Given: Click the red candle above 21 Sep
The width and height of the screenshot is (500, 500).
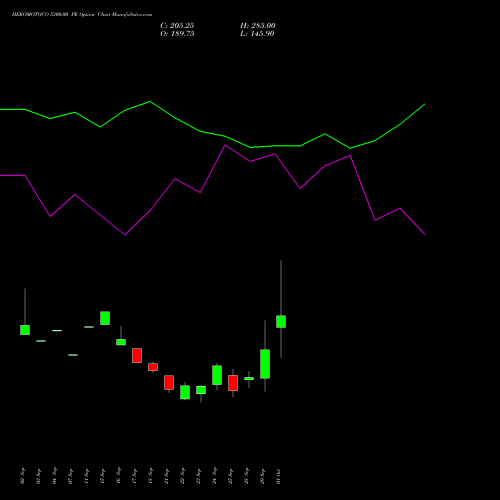Looking at the screenshot, I should click(x=169, y=382).
